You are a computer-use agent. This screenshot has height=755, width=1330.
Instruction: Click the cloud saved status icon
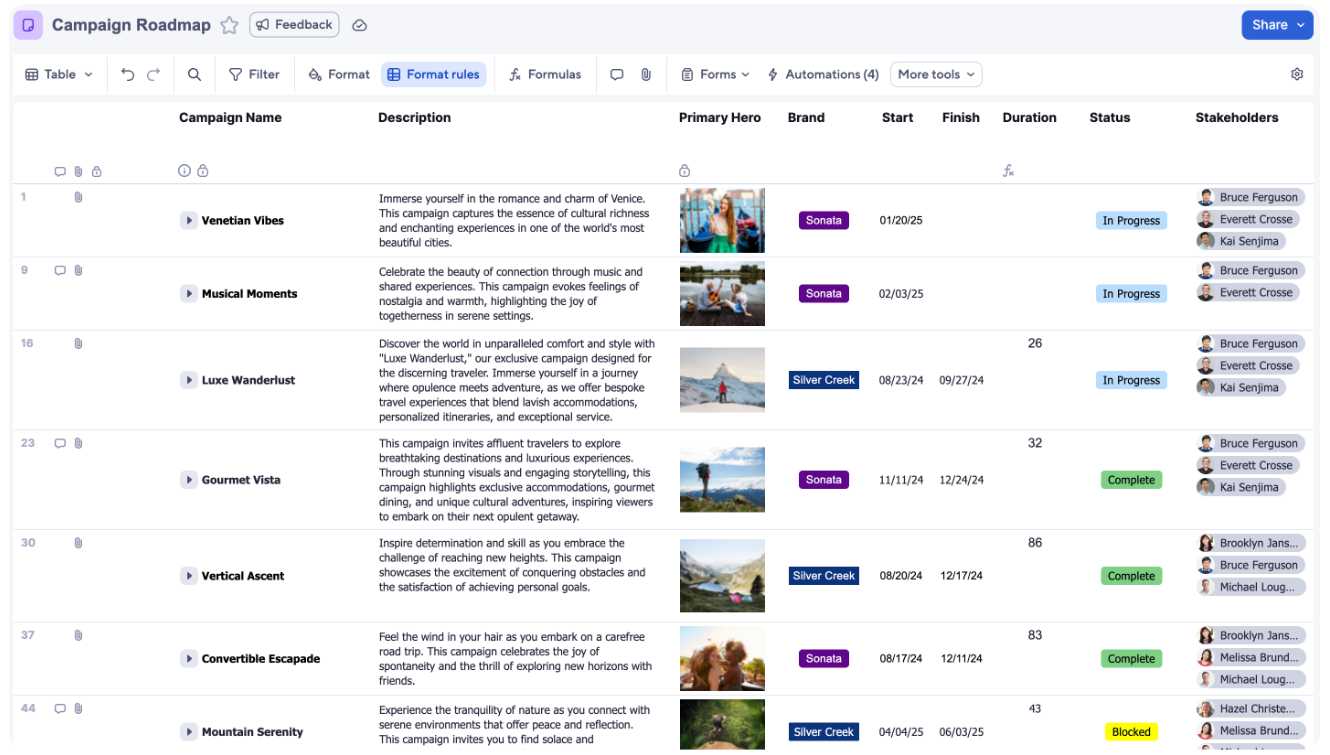click(x=360, y=25)
